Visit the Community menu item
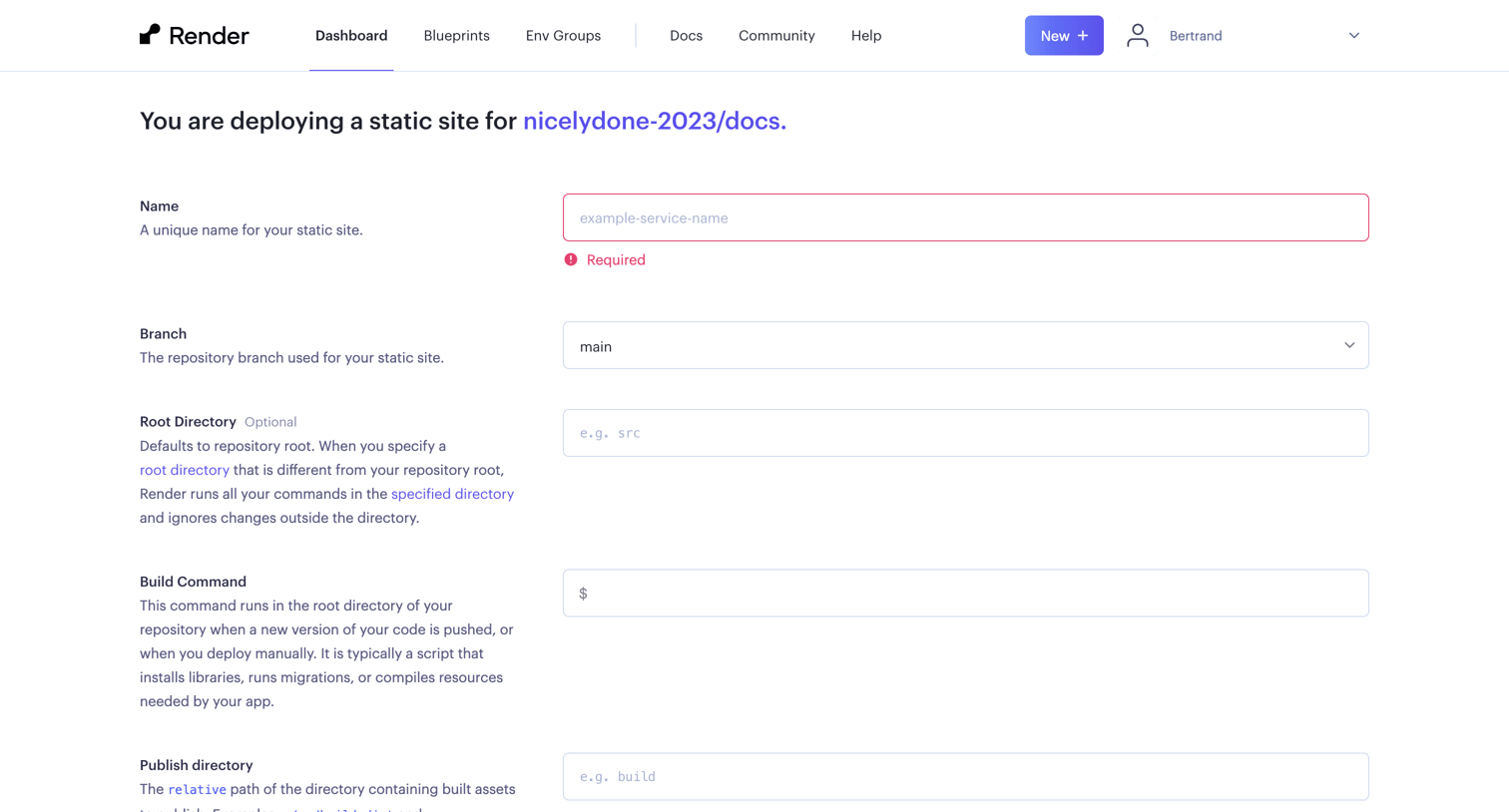This screenshot has width=1509, height=812. click(x=776, y=36)
